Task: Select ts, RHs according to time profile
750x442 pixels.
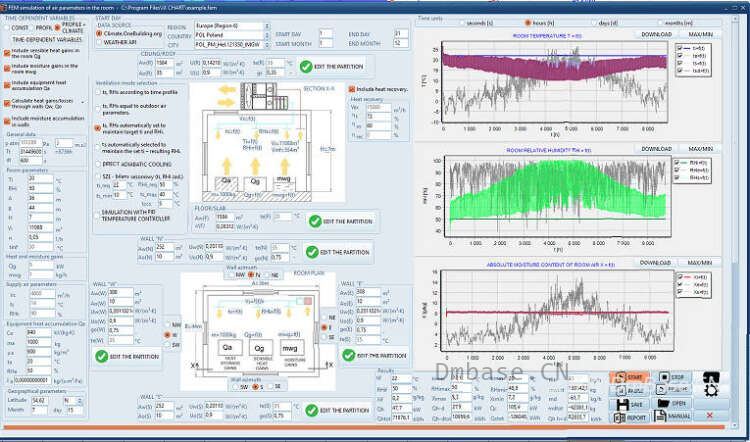Action: click(x=98, y=92)
